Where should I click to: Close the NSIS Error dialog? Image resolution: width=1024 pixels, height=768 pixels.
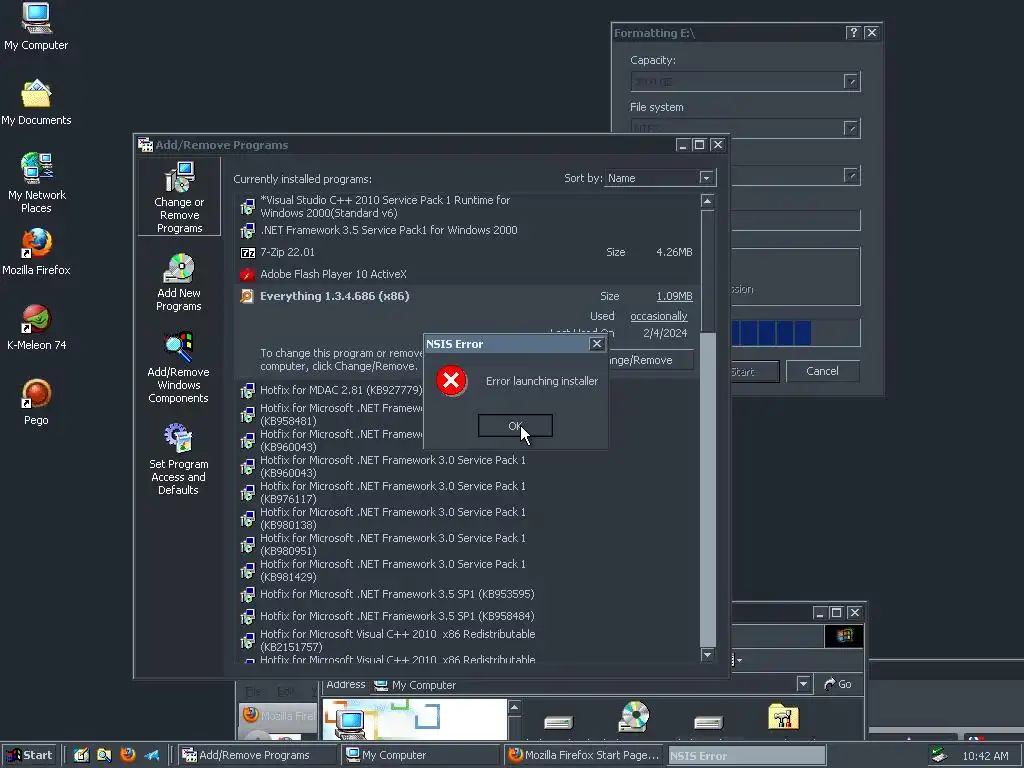(x=596, y=344)
